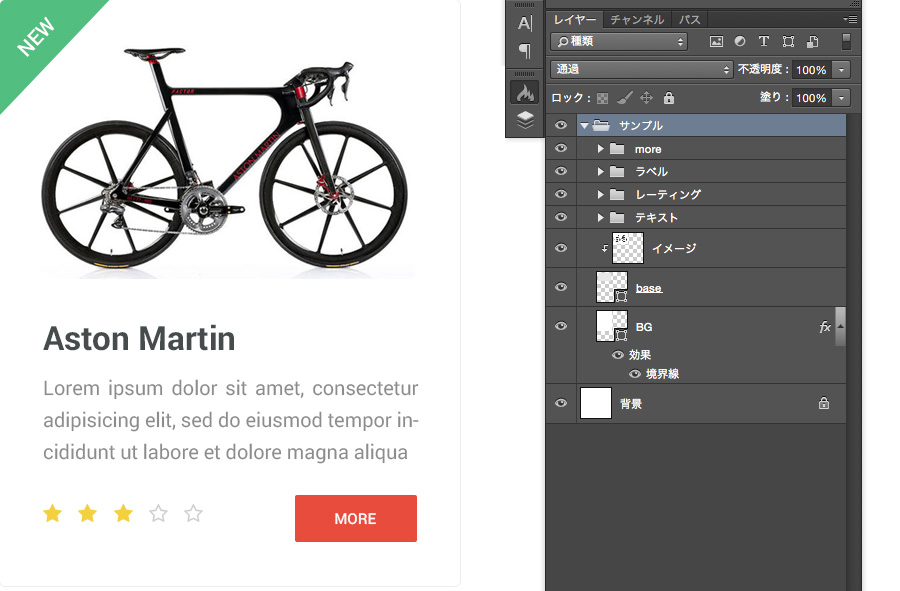Click the folder icon of レーティング group
Screen dimensions: 900x591
point(617,195)
